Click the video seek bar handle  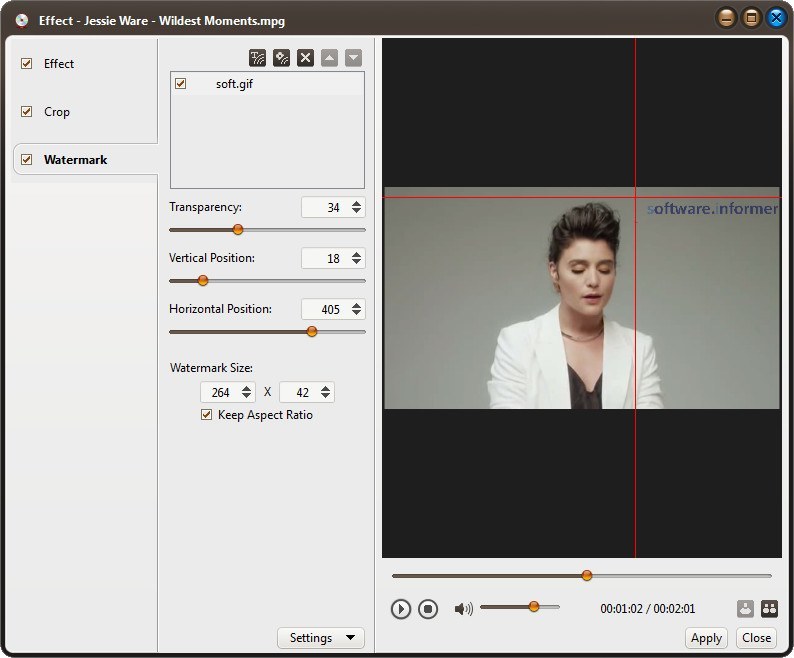[586, 575]
